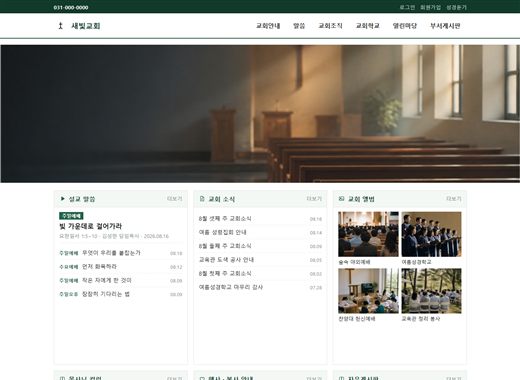Click the 회원가입 link in the top bar

coord(430,7)
